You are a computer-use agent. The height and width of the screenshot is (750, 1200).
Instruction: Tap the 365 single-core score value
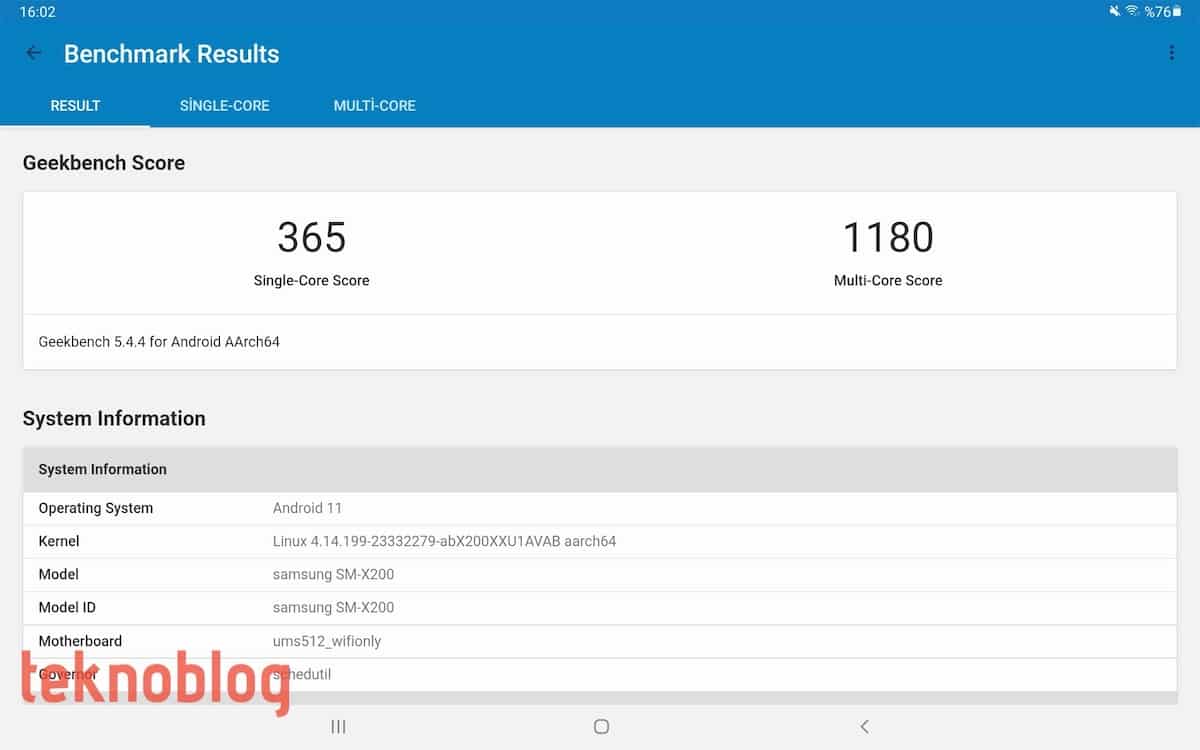(x=312, y=238)
